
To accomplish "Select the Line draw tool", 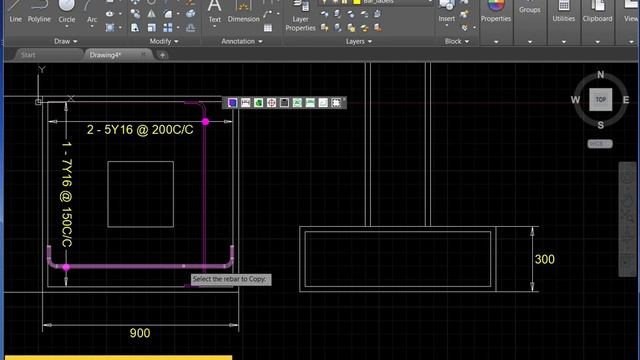I will 15,11.
